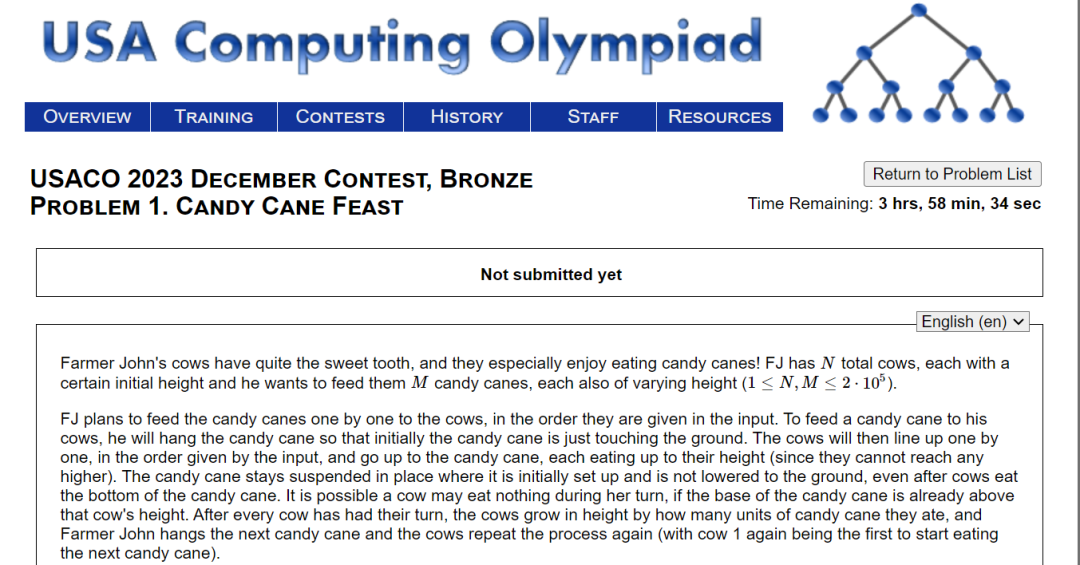Click the Not submitted yet status box
Viewport: 1080px width, 565px height.
tap(539, 273)
